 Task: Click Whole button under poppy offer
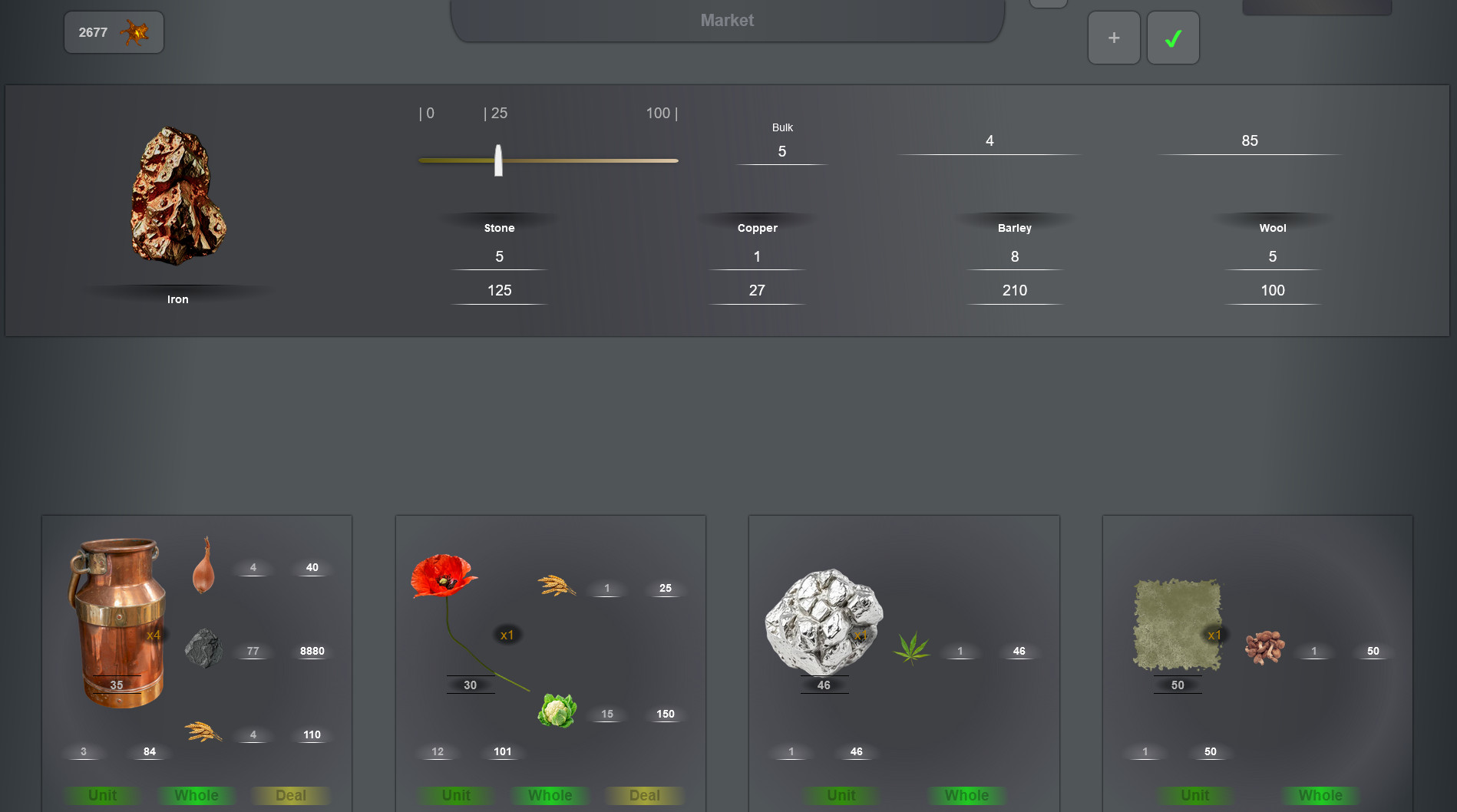[x=550, y=795]
